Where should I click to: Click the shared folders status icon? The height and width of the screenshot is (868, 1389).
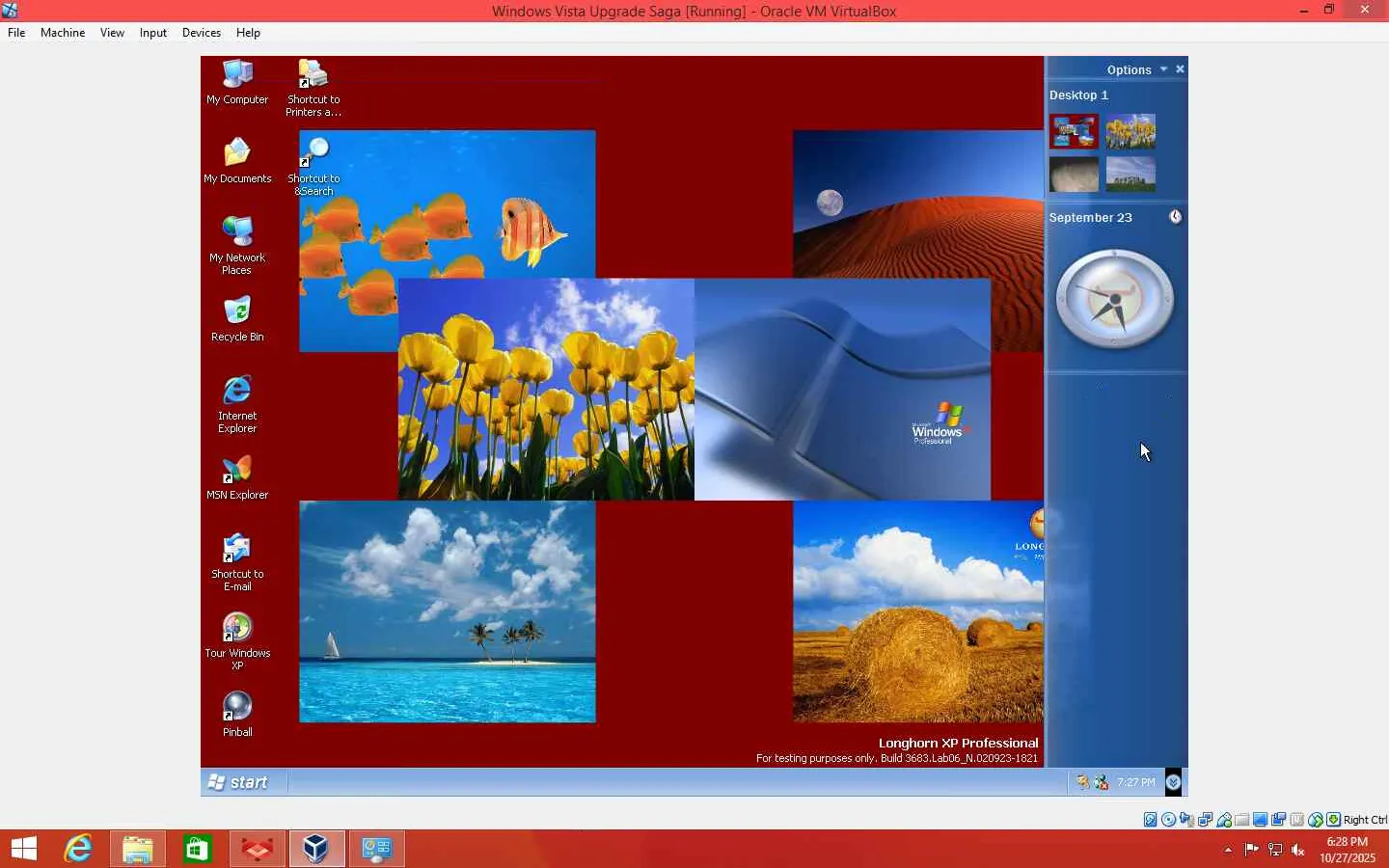point(1242,820)
